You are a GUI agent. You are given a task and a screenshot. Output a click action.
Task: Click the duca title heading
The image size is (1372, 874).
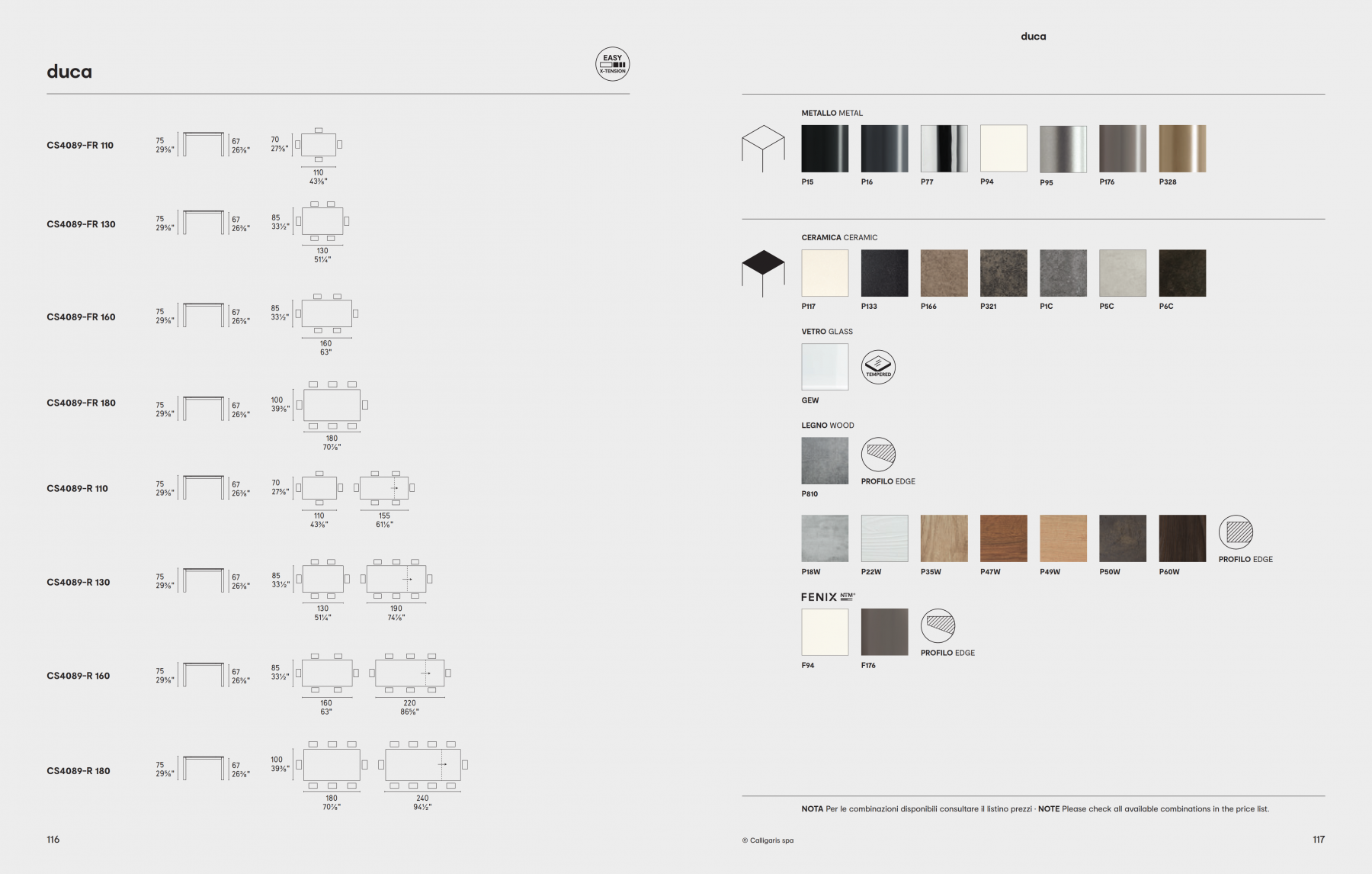click(69, 72)
